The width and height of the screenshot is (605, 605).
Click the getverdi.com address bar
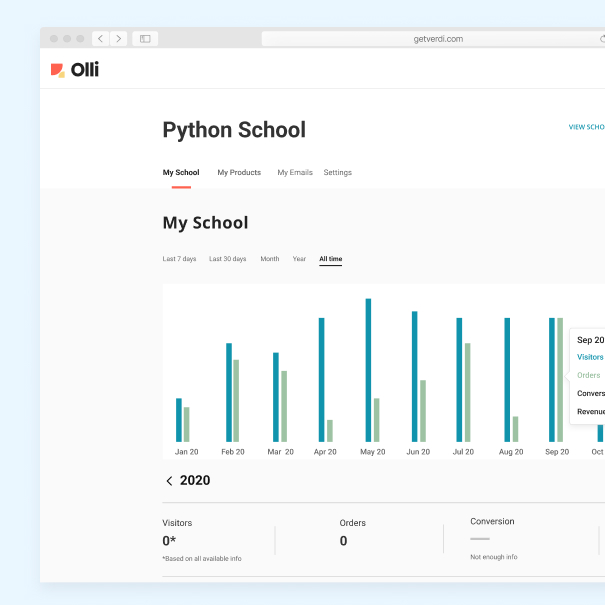click(433, 39)
